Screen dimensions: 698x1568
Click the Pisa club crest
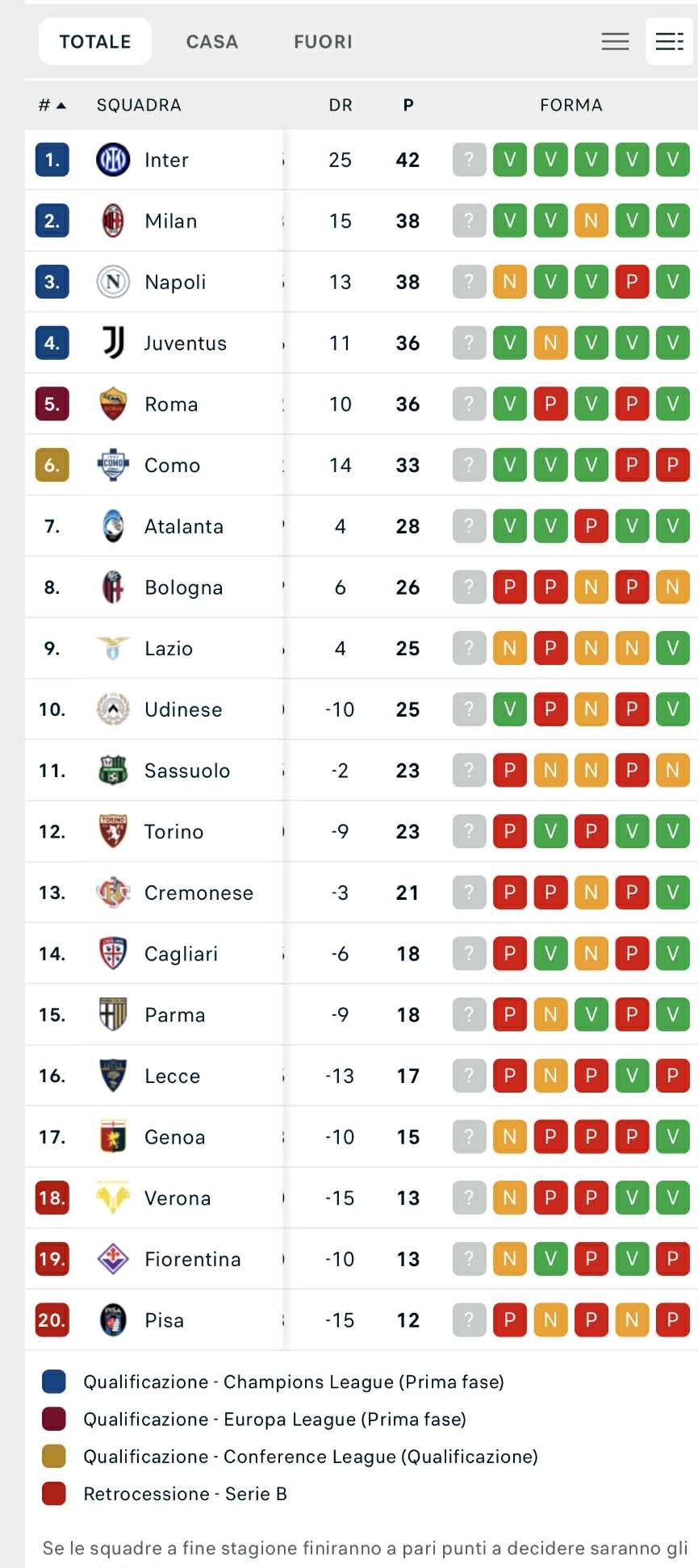(113, 1320)
